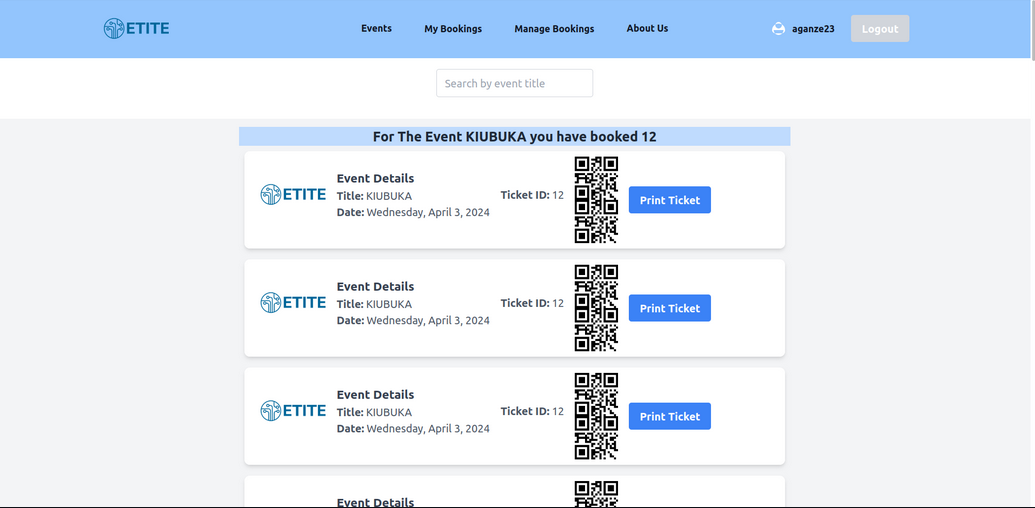Print the second KIUBUKA ticket
This screenshot has width=1035, height=508.
click(670, 308)
